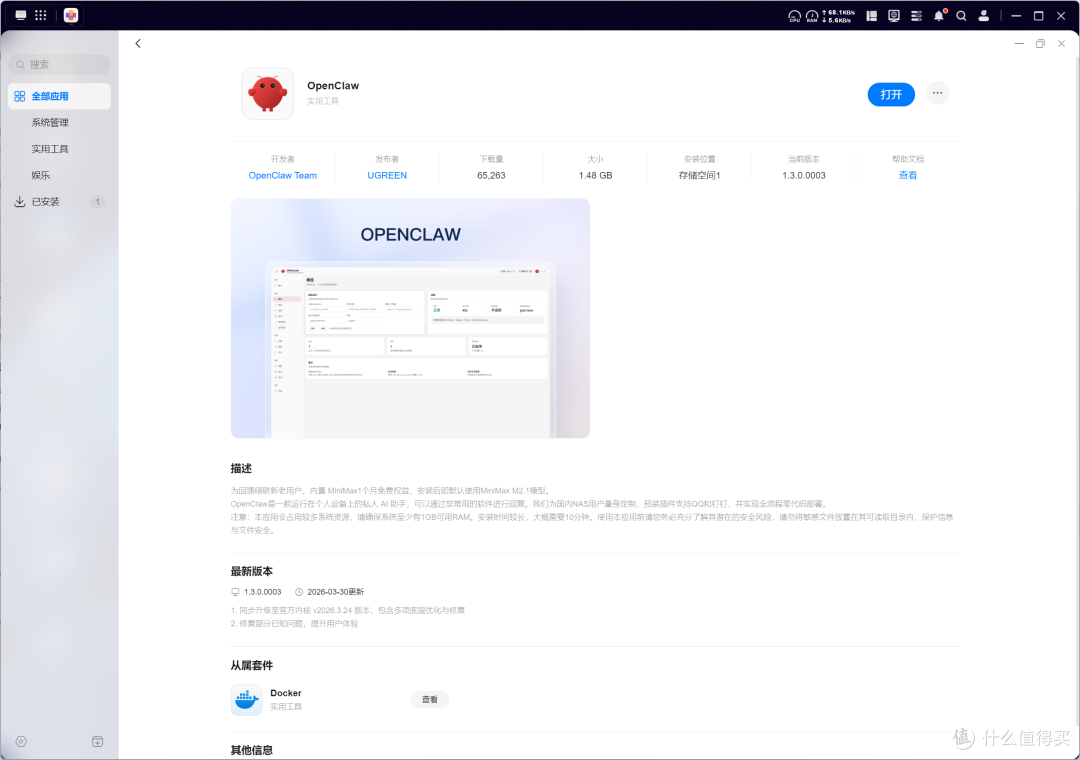Check the CPU usage gauge
The width and height of the screenshot is (1080, 760).
[x=794, y=16]
